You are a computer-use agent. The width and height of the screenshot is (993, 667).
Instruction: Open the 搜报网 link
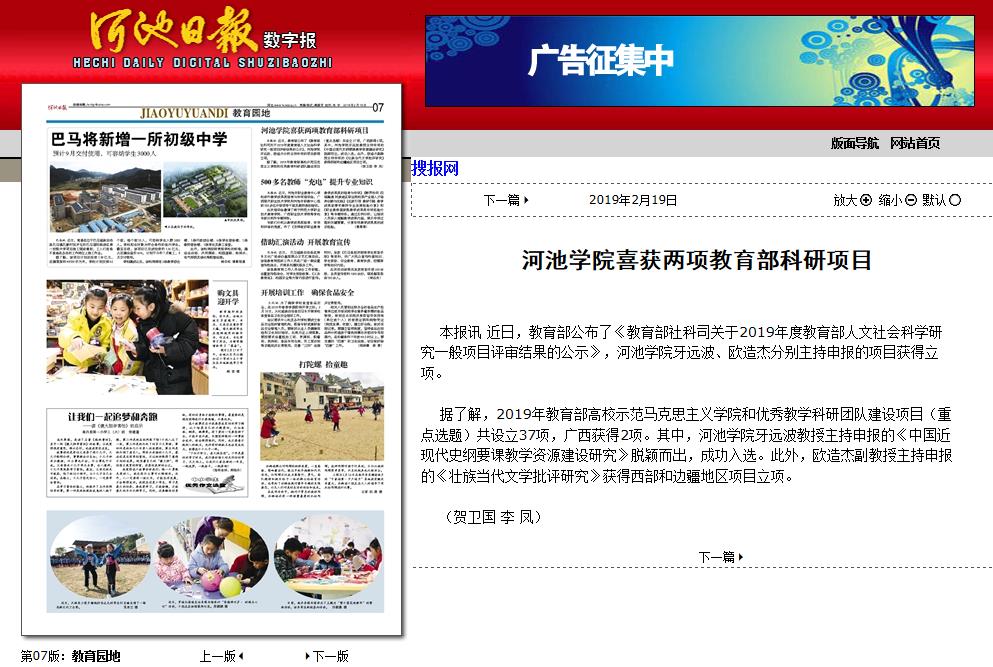pos(435,168)
